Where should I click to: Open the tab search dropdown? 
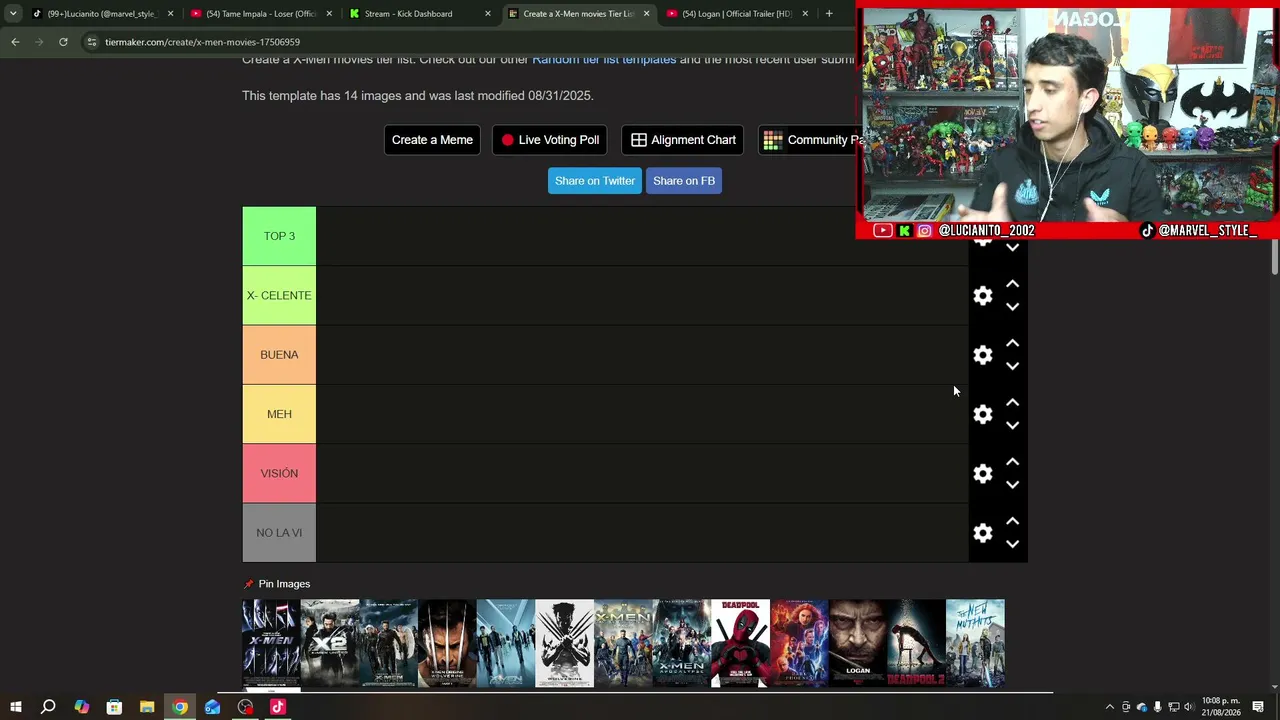pyautogui.click(x=13, y=14)
